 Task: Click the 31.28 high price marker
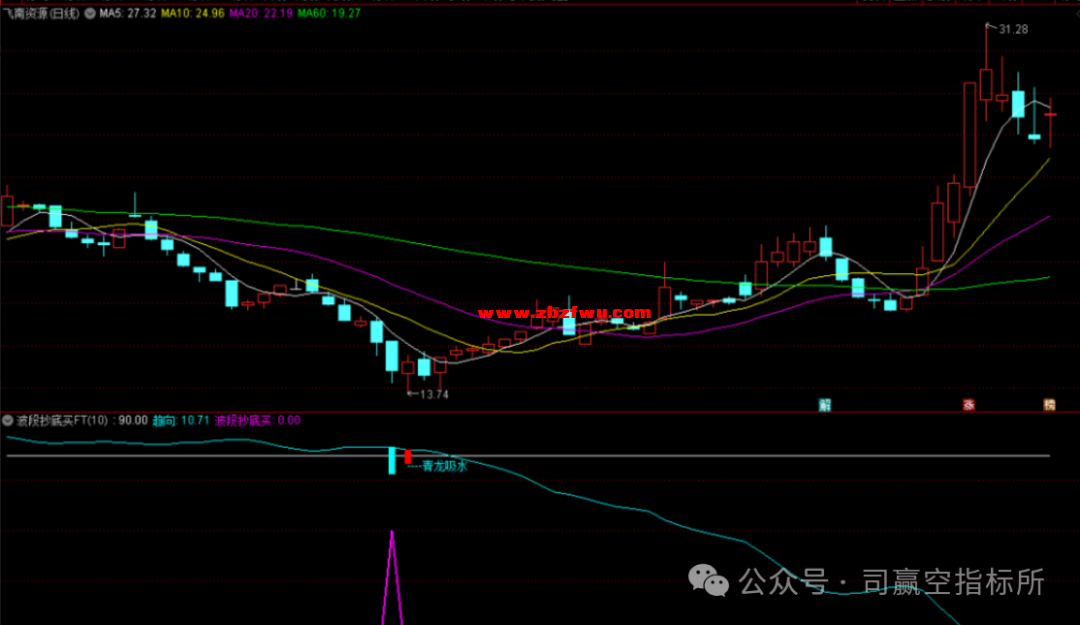pos(1012,29)
